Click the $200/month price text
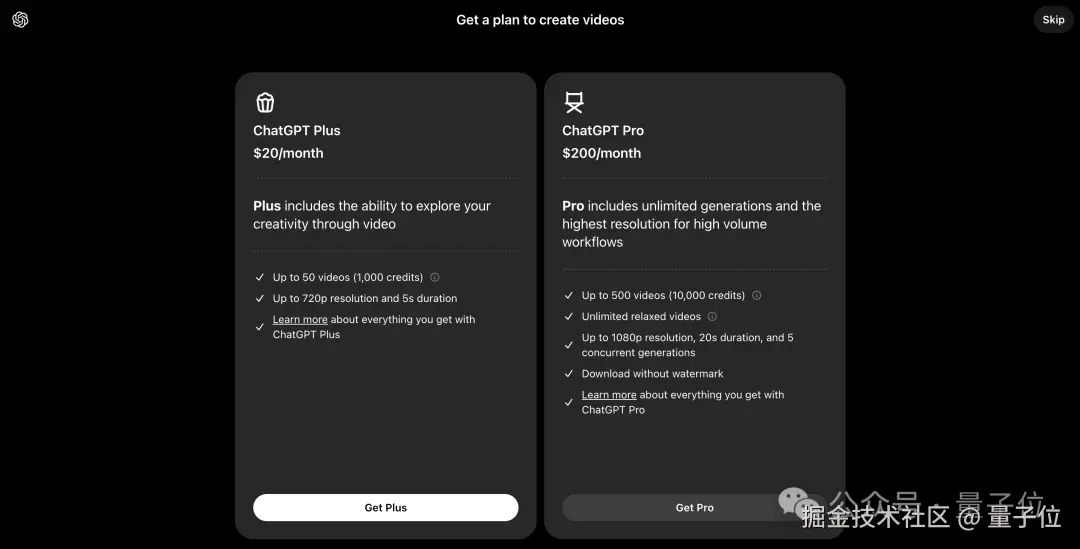The image size is (1080, 549). [601, 154]
